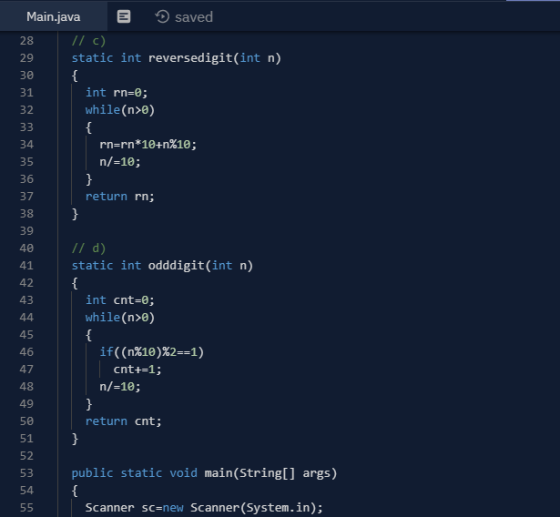Click 'if((n%10)%2==1)' condition
The height and width of the screenshot is (517, 560).
pyautogui.click(x=151, y=352)
